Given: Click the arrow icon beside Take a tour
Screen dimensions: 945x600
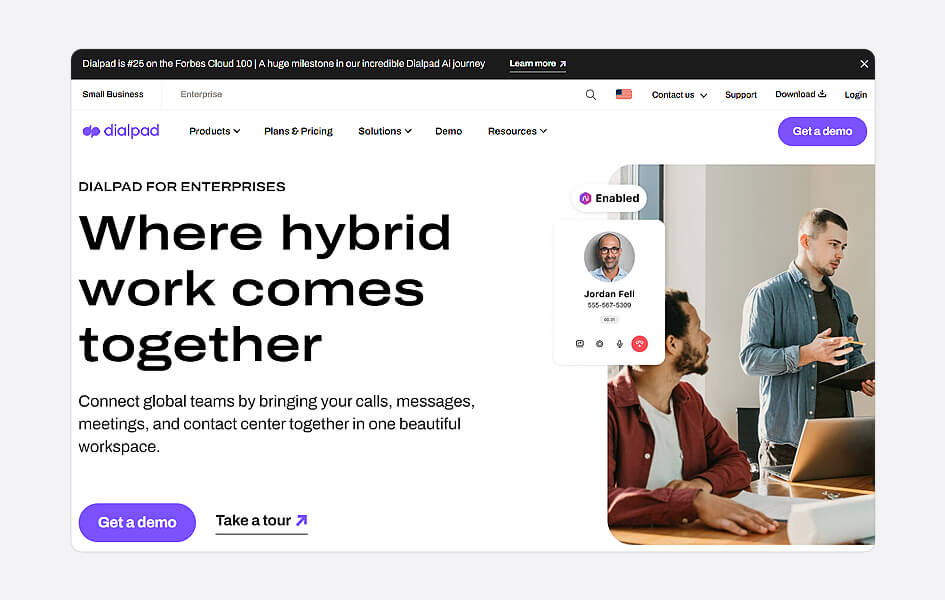Looking at the screenshot, I should click(302, 520).
